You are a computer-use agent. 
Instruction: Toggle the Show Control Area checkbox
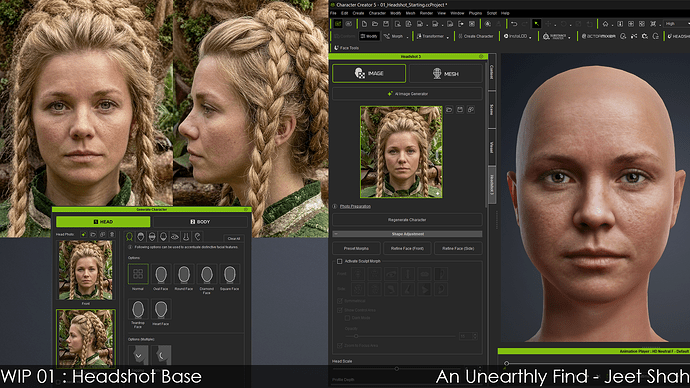click(340, 310)
